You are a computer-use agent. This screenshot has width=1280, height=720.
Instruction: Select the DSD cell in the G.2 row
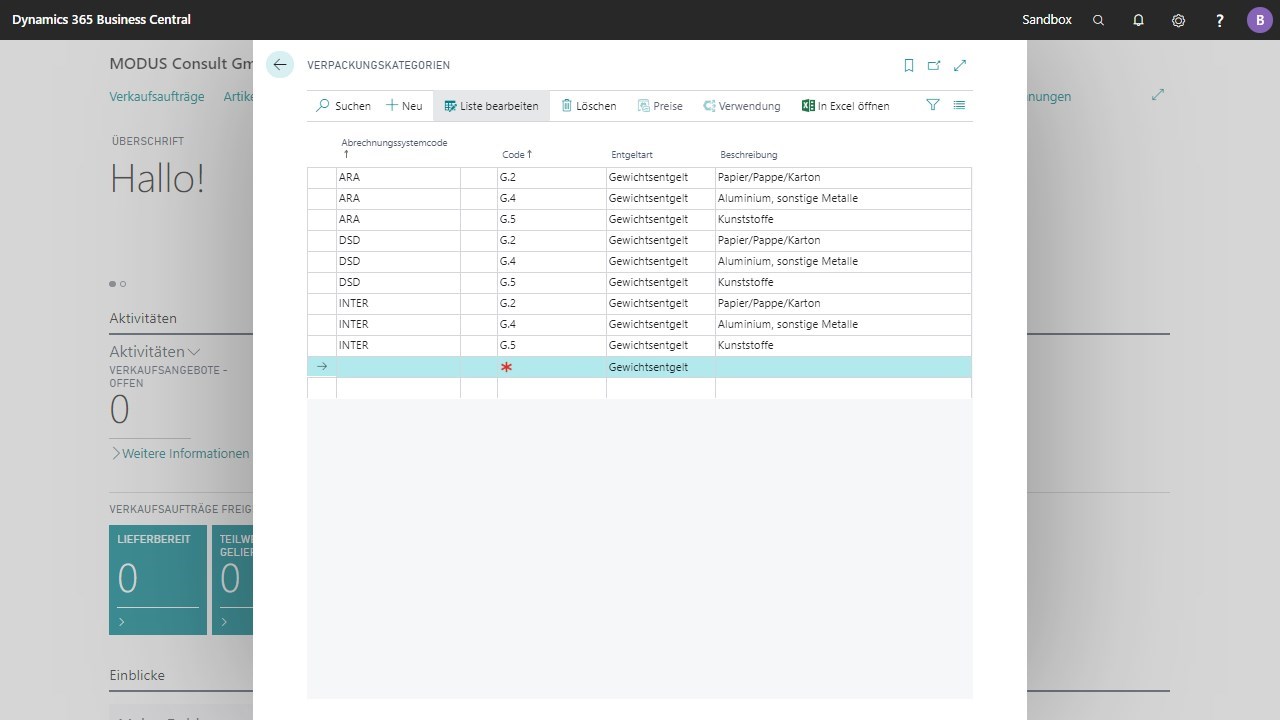click(398, 241)
